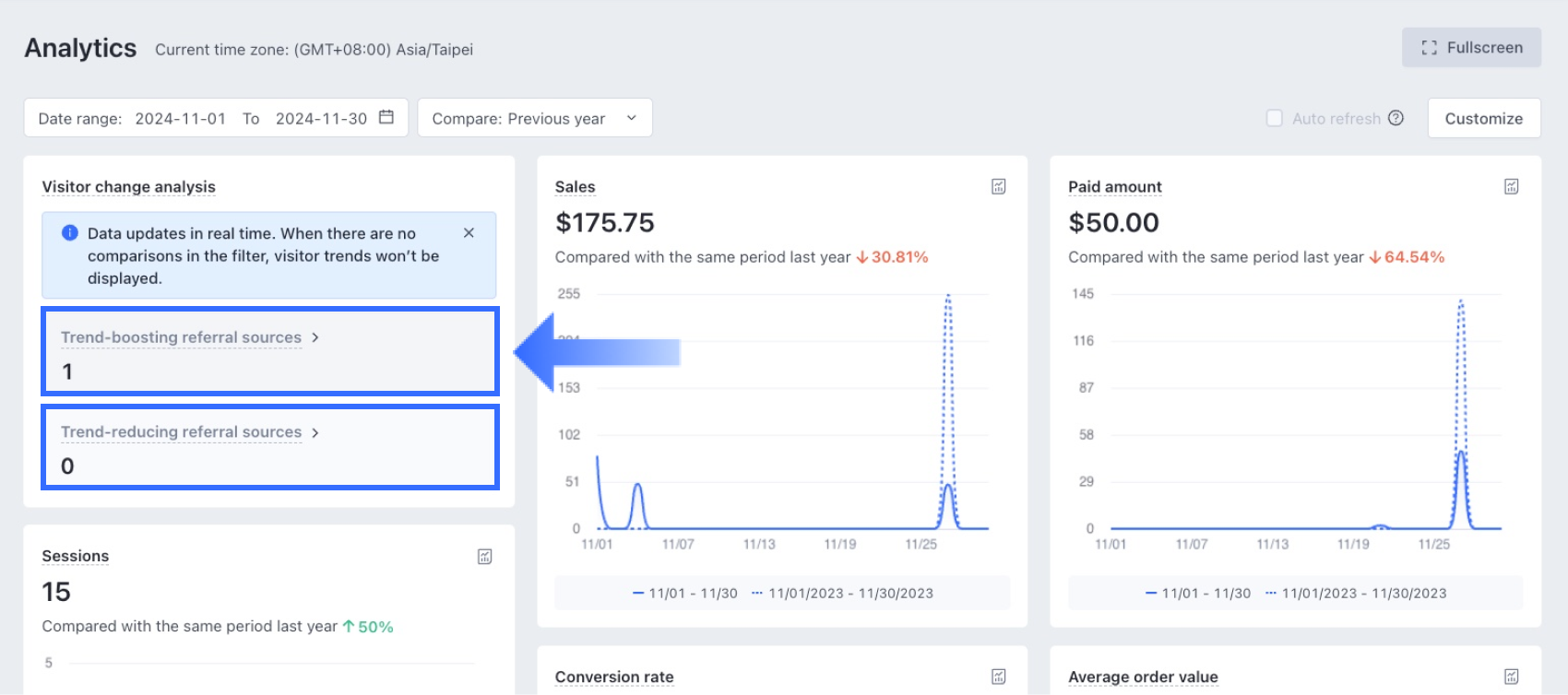
Task: Open the Conversion rate report icon
Action: [998, 677]
